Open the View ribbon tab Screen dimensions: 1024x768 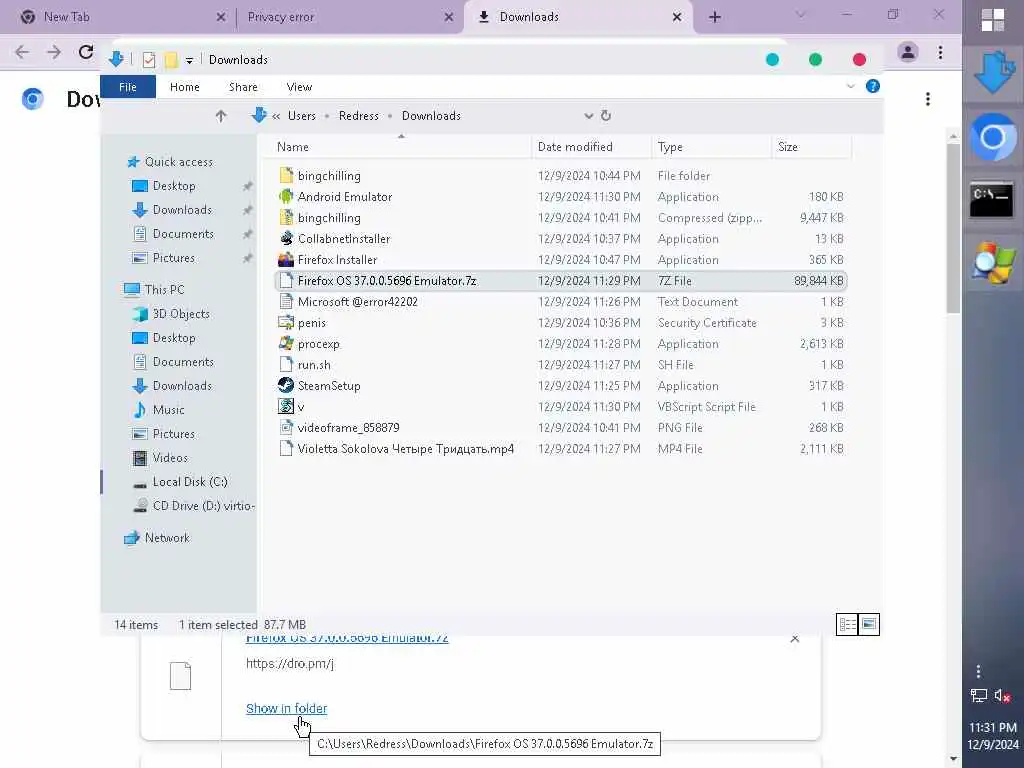tap(299, 87)
